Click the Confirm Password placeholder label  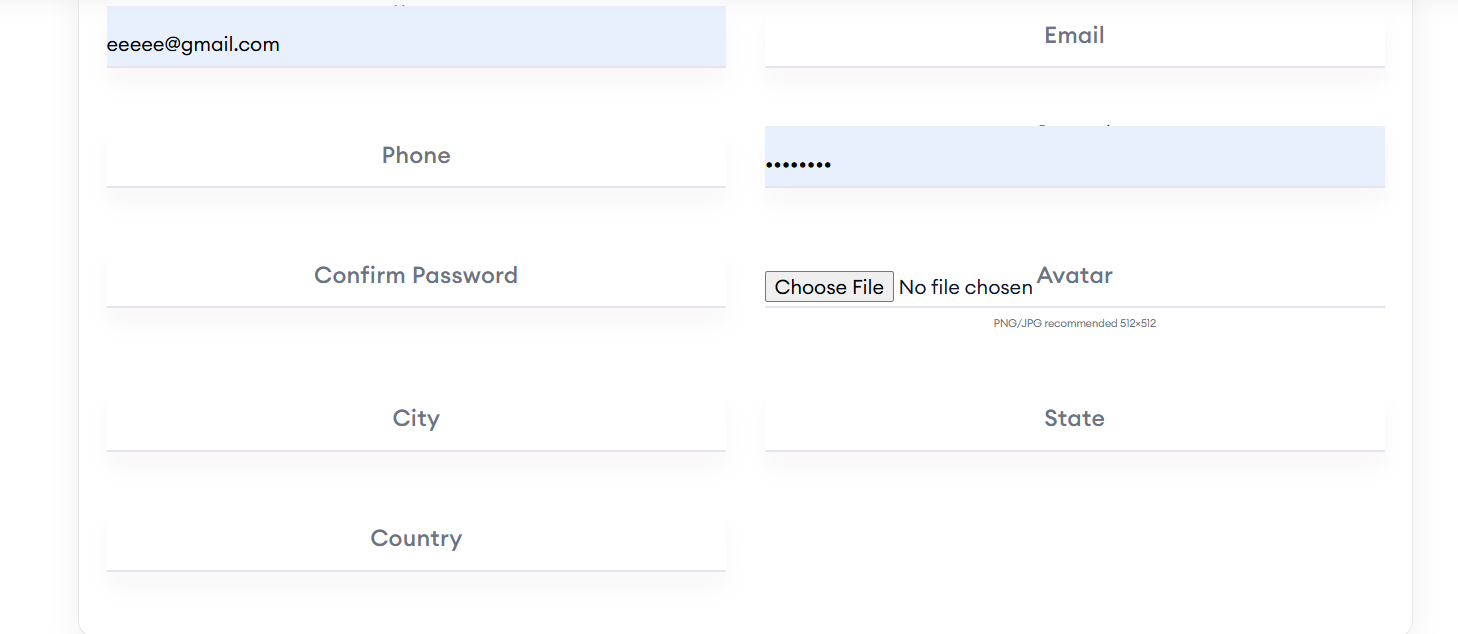[x=416, y=275]
